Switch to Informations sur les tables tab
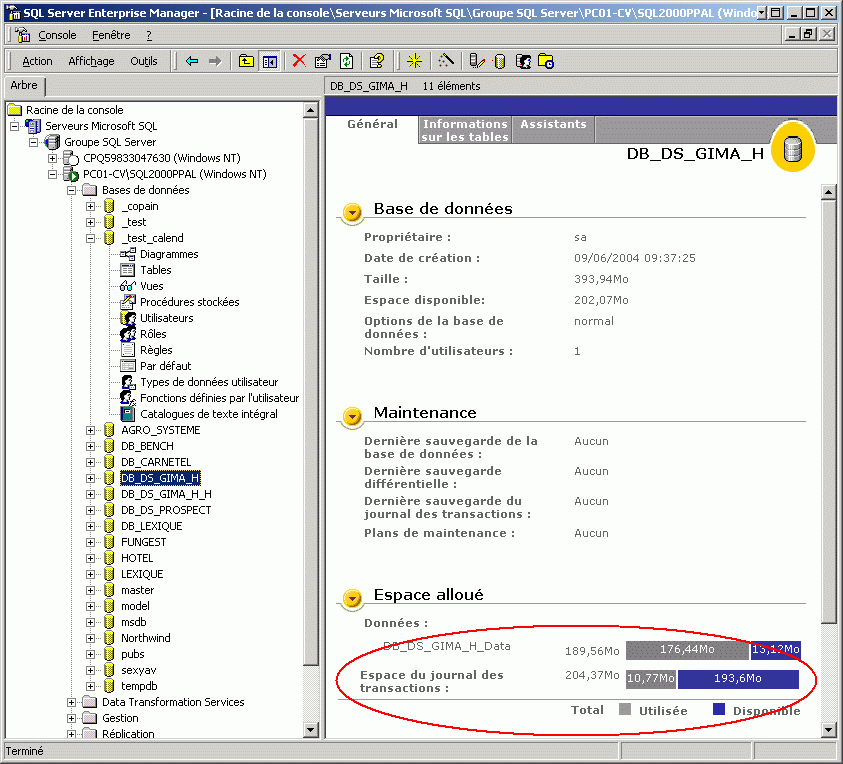The image size is (843, 764). point(464,130)
